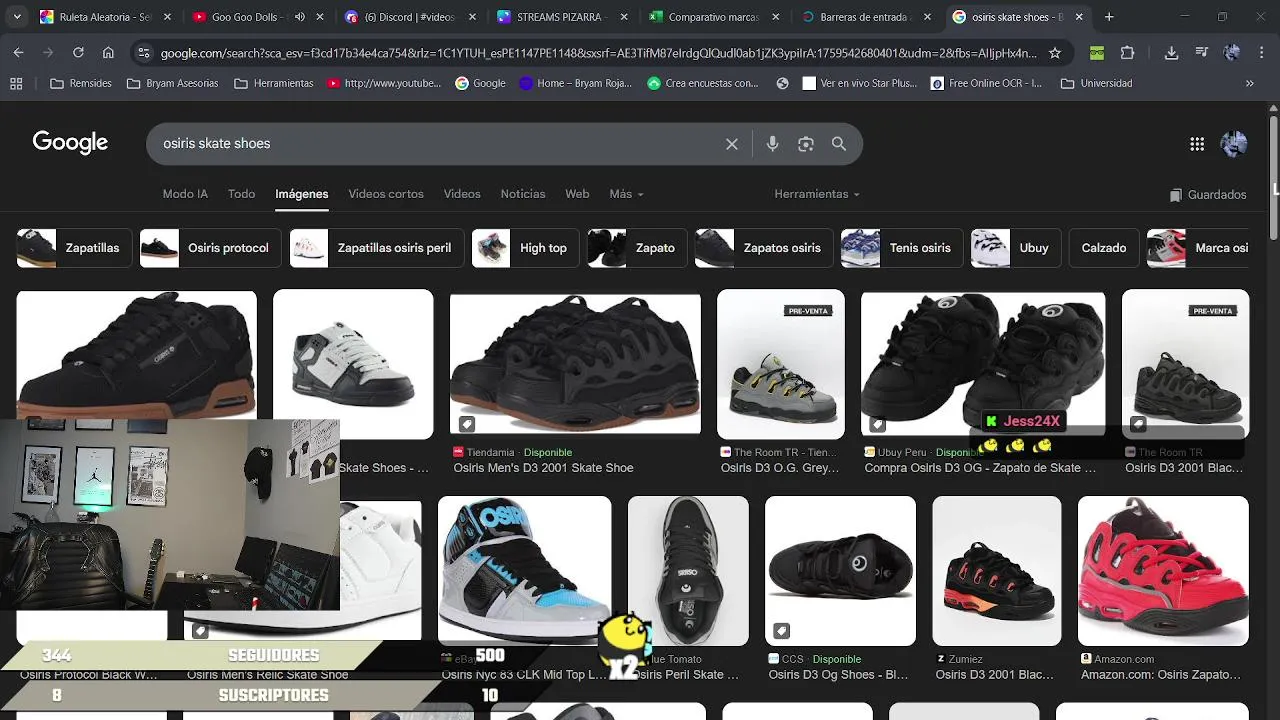Open the media controls icon in toolbar
1280x720 pixels.
1202,53
